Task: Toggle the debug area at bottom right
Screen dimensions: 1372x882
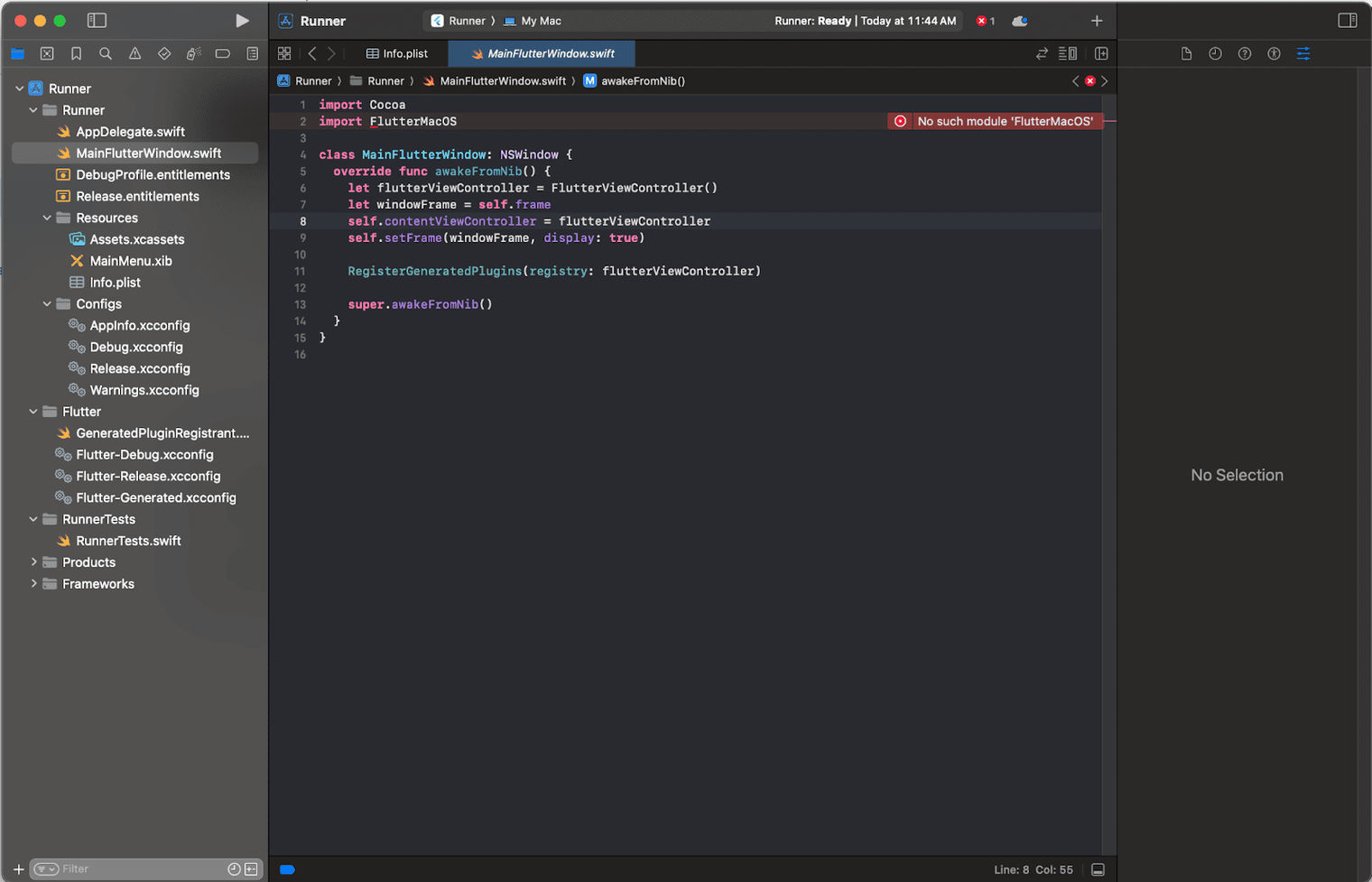Action: (x=1098, y=869)
